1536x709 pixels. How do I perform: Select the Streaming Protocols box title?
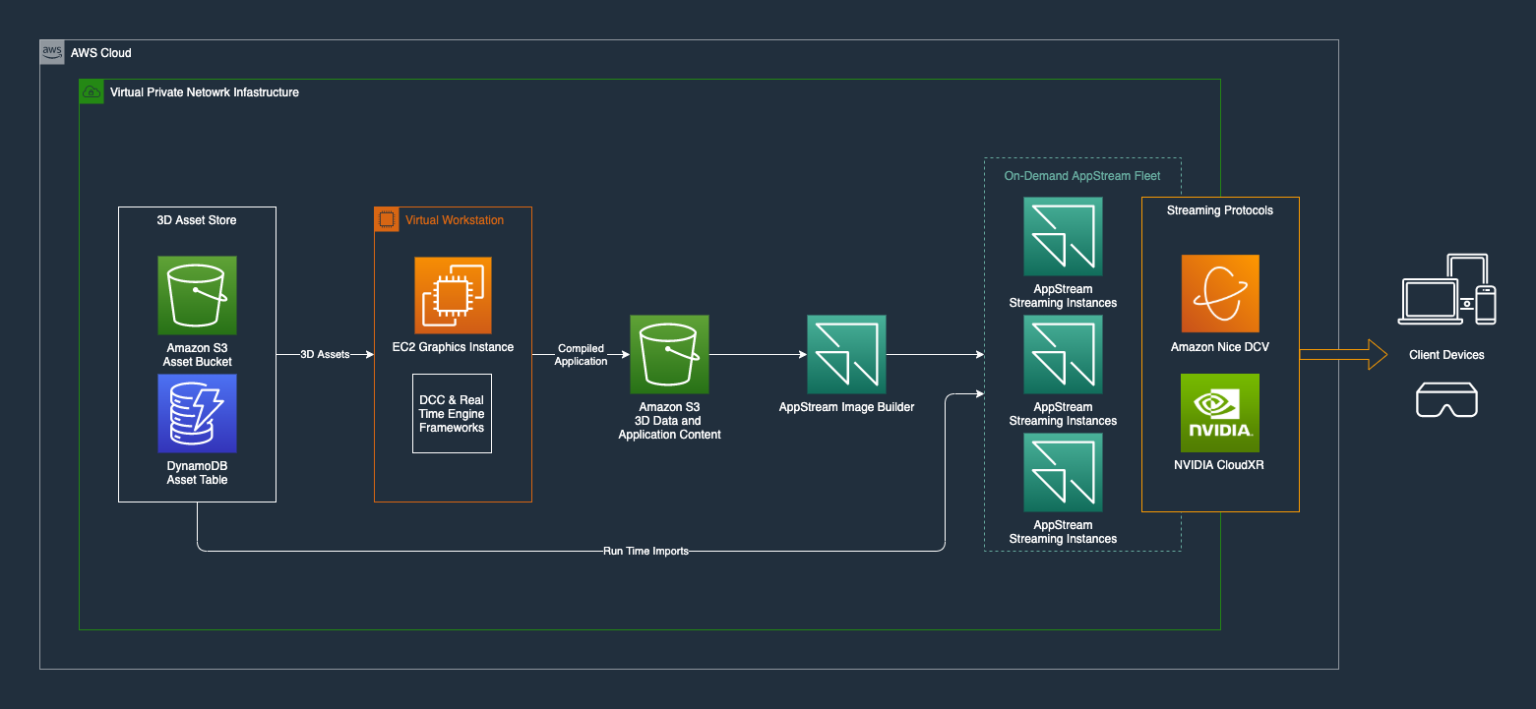(x=1219, y=210)
